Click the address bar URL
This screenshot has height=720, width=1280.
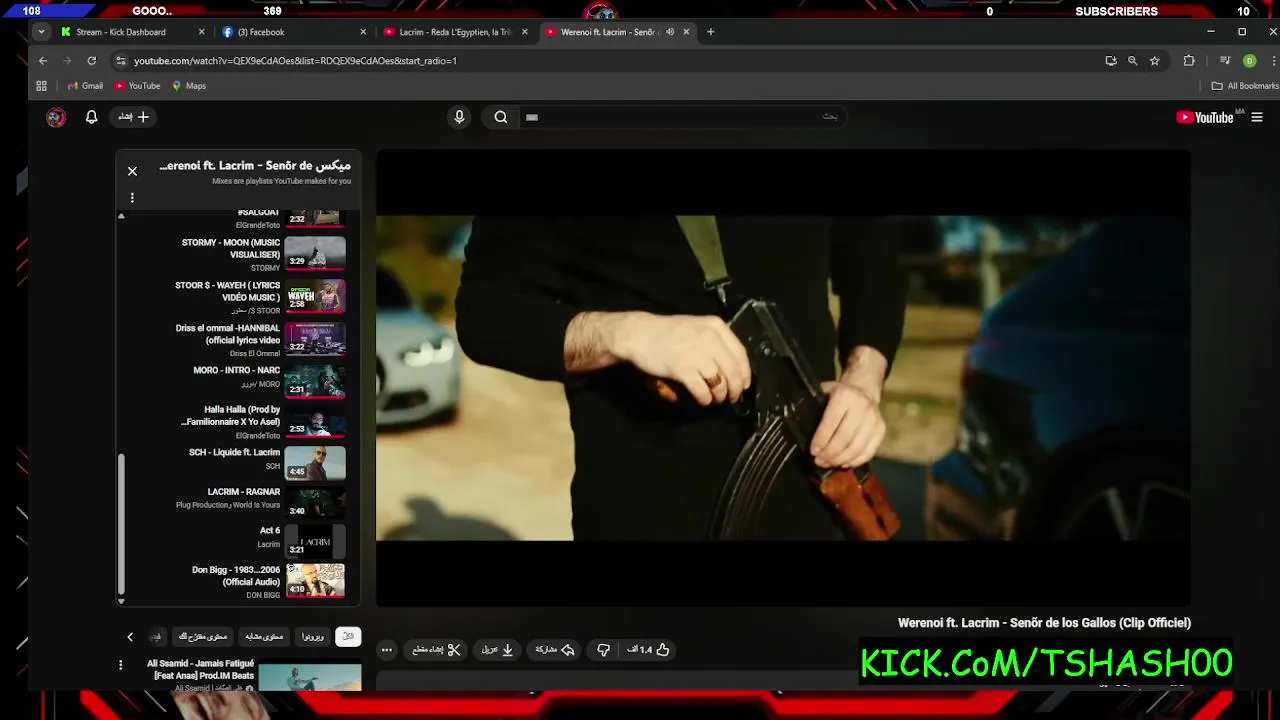(x=295, y=61)
